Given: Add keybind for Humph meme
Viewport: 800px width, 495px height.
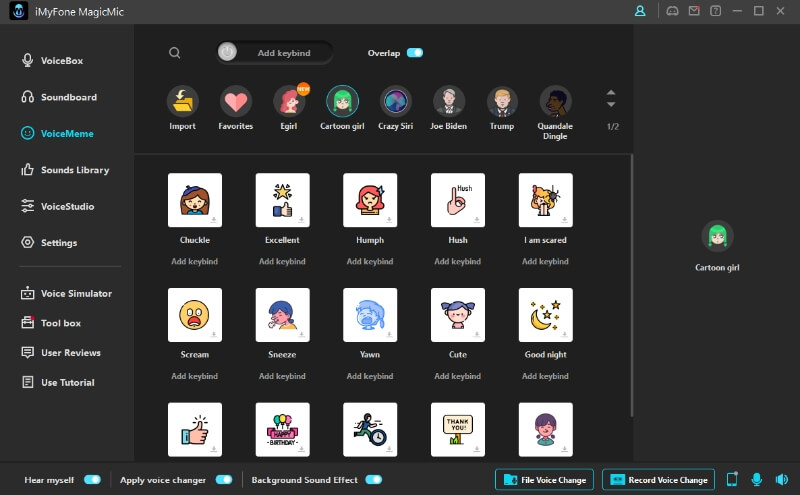Looking at the screenshot, I should tap(370, 261).
